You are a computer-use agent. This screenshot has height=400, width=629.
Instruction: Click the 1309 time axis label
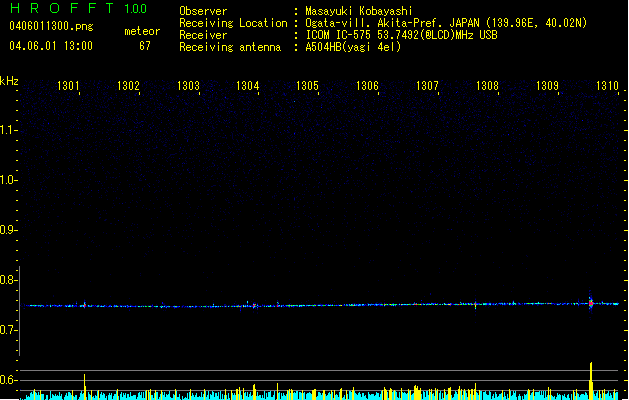[x=547, y=86]
